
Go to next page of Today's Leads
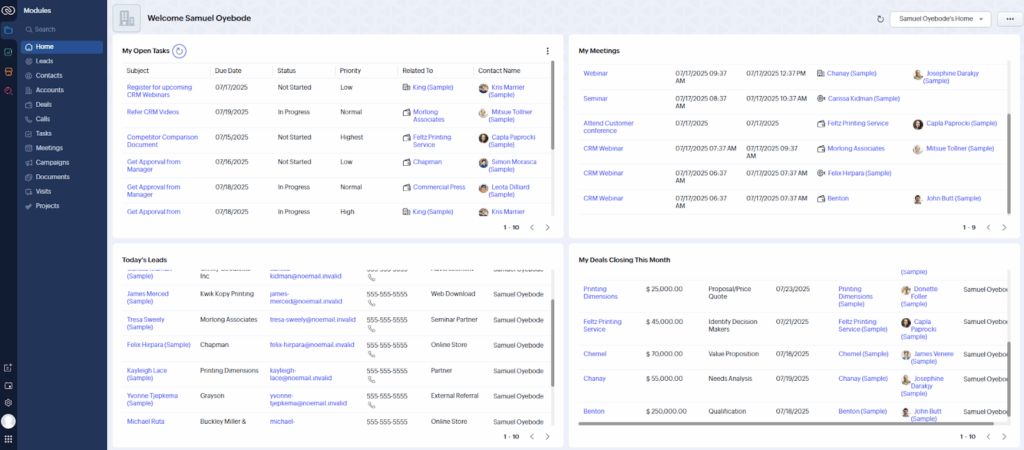pos(547,437)
